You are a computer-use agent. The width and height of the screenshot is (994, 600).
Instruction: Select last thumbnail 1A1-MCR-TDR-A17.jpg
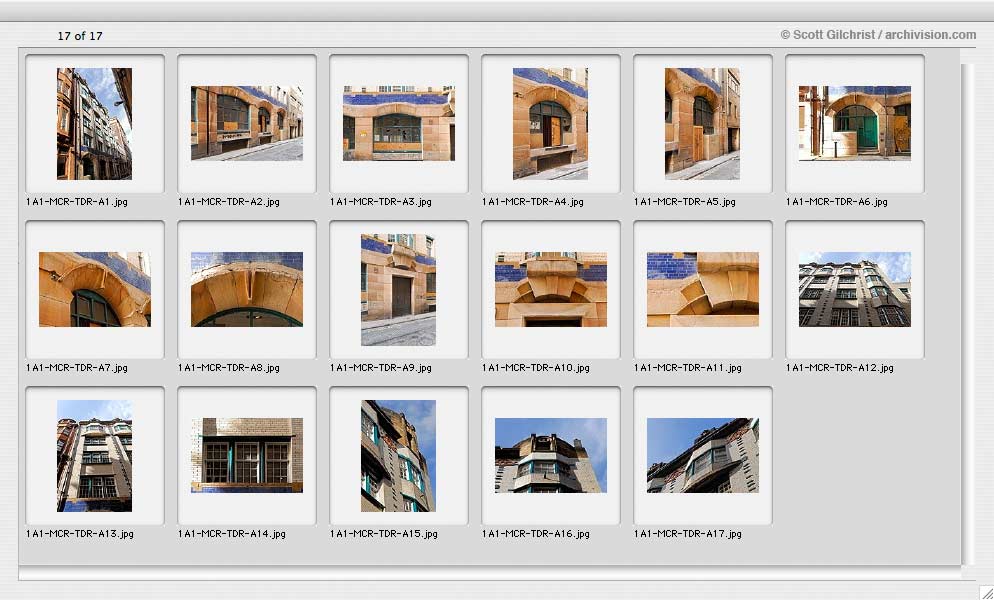702,455
